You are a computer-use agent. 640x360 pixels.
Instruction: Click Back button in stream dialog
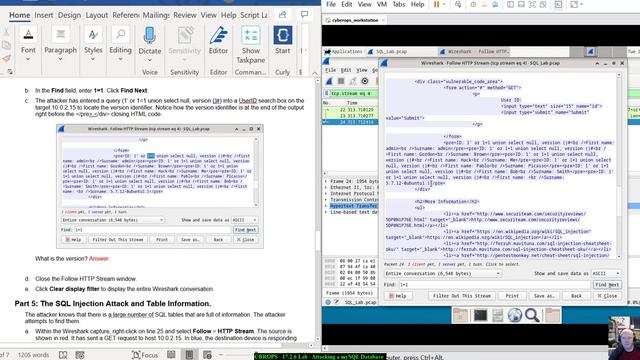(x=576, y=296)
